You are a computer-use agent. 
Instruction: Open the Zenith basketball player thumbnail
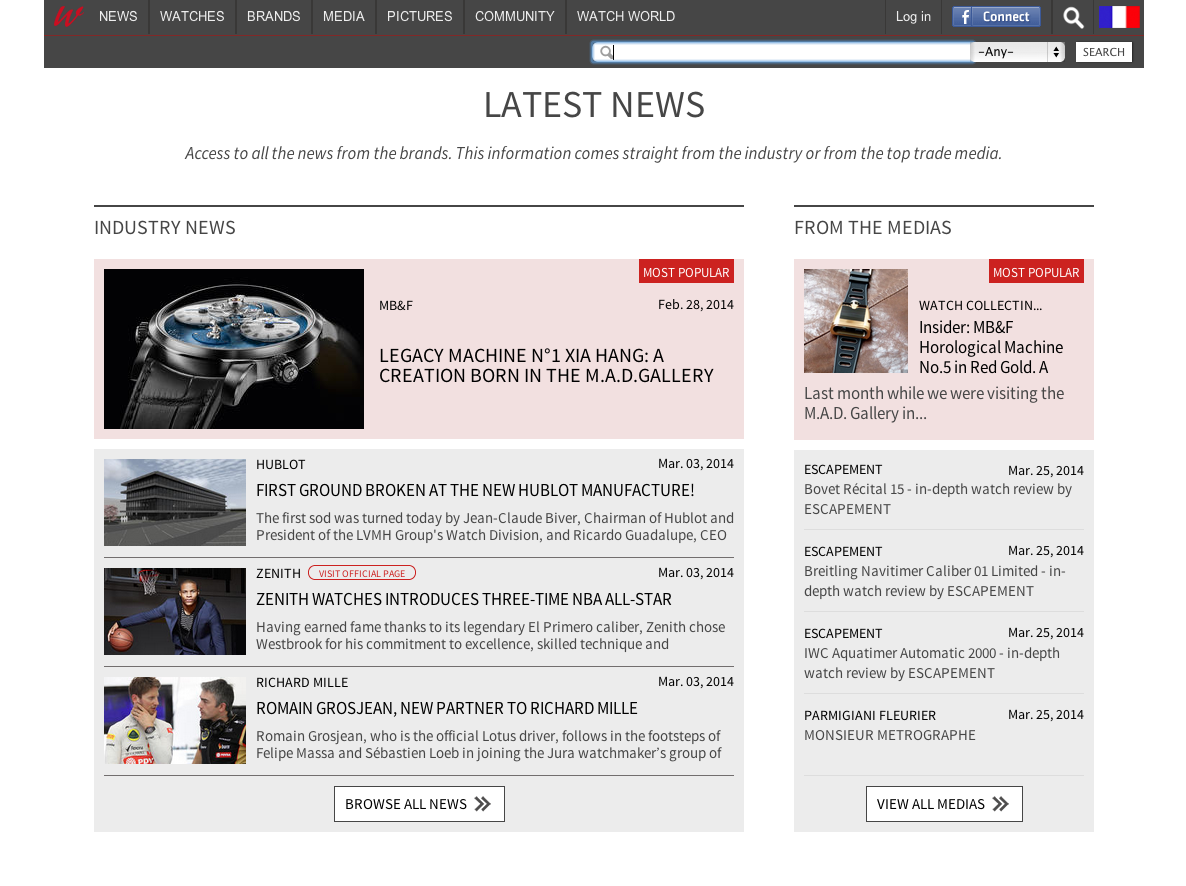click(175, 611)
